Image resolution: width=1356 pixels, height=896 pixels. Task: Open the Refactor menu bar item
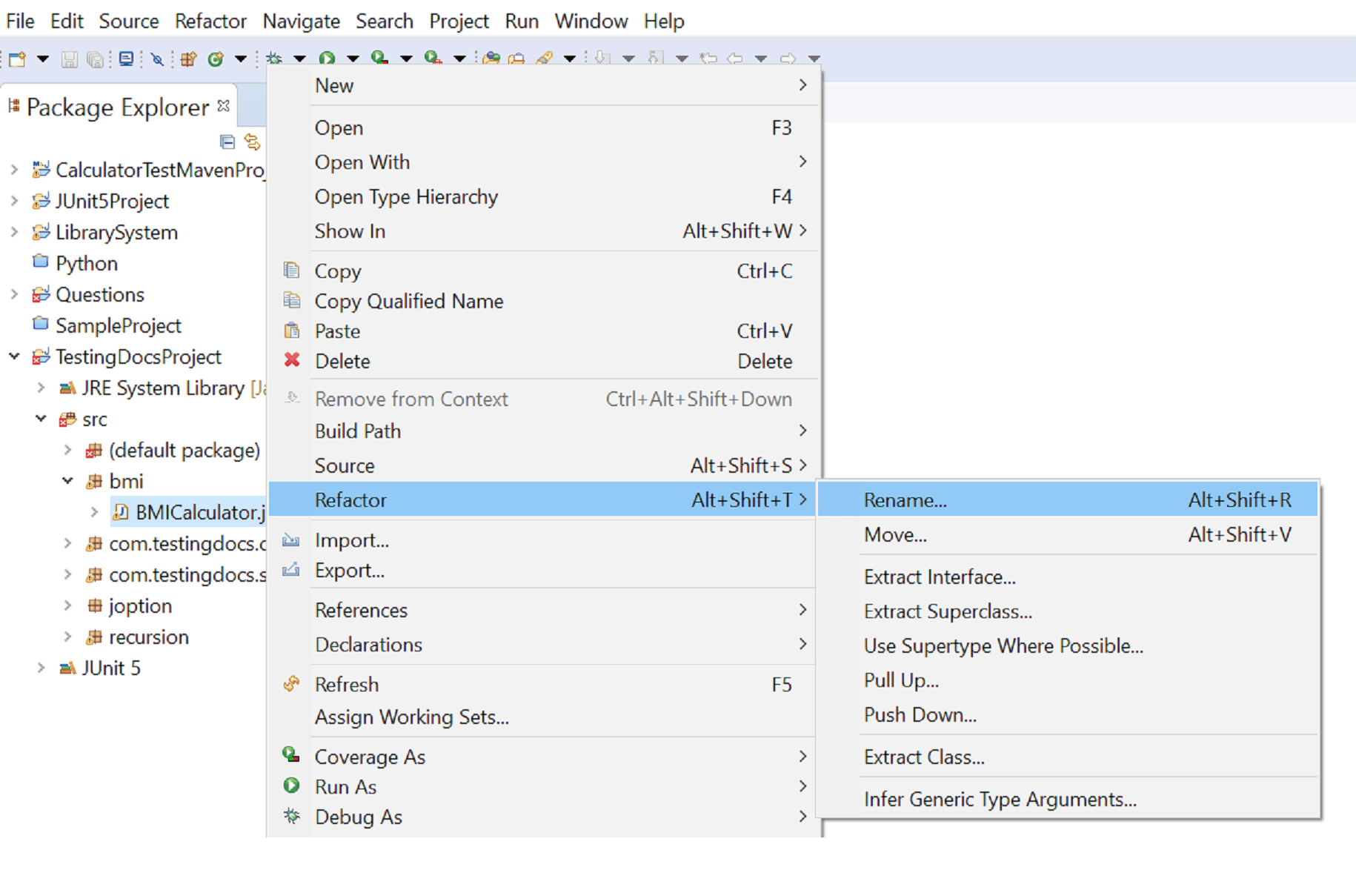click(210, 21)
